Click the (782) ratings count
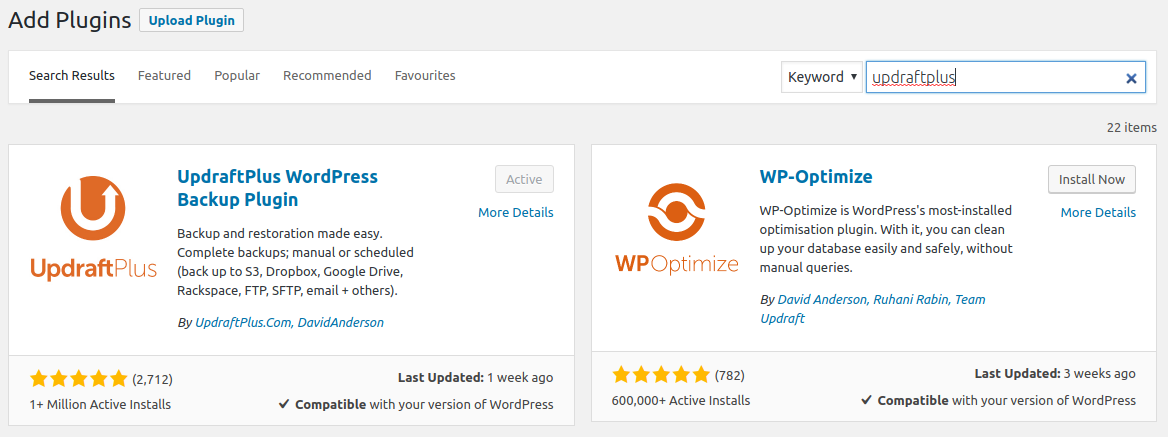The image size is (1168, 437). click(729, 375)
